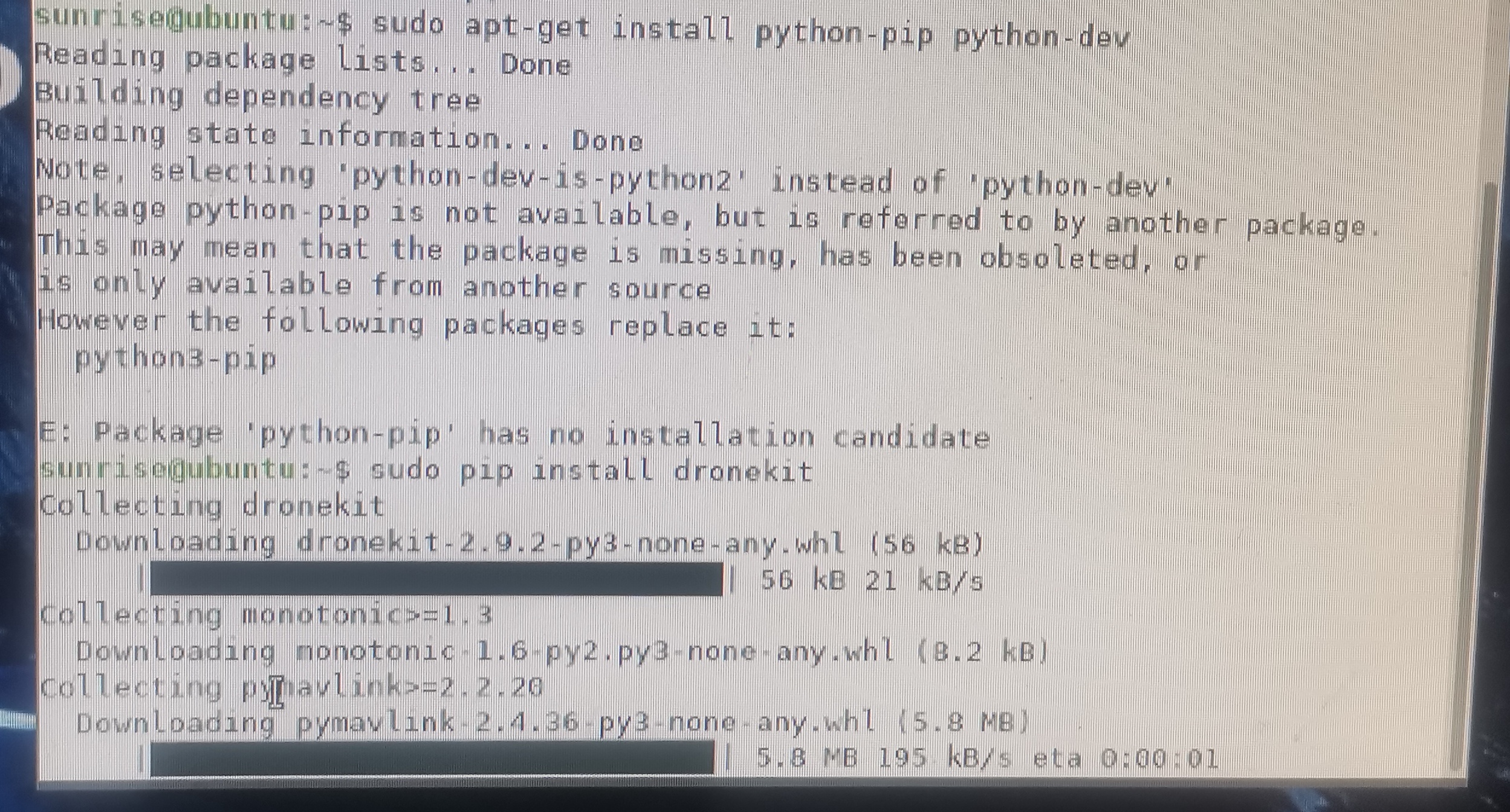Click the 'Collecting pymavlink>=2.2.20' line
Image resolution: width=1510 pixels, height=812 pixels.
[x=291, y=688]
